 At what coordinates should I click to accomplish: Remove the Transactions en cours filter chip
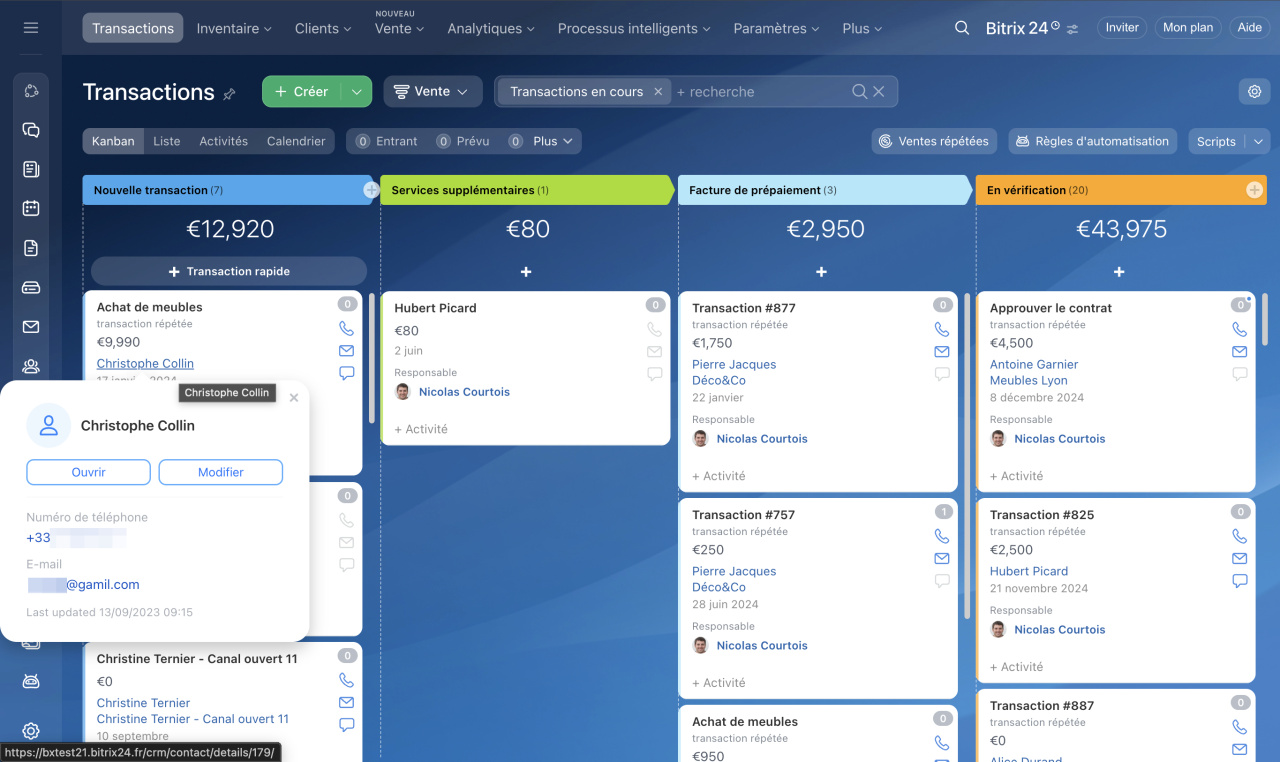[x=658, y=92]
